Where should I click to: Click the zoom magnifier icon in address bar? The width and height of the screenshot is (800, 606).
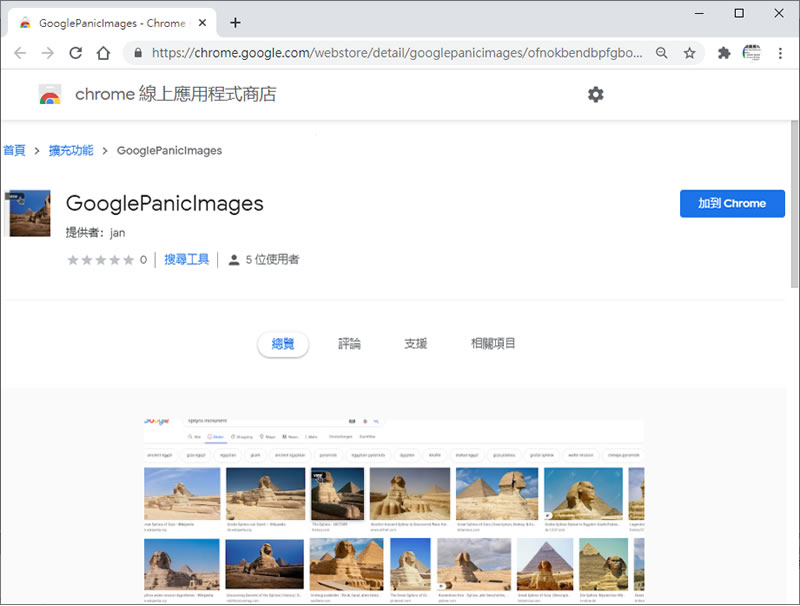tap(661, 53)
